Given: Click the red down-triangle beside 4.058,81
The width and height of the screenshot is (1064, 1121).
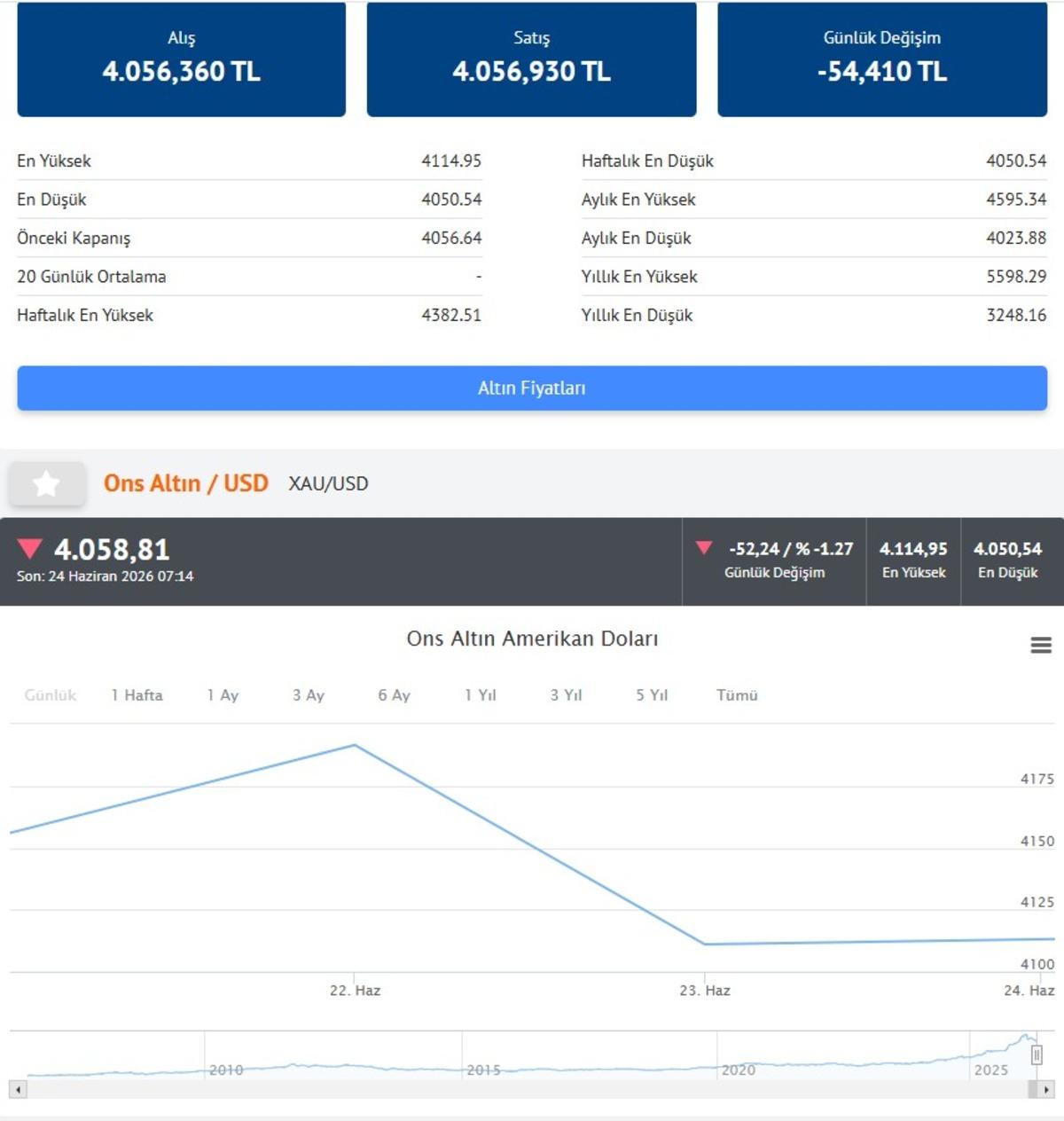Looking at the screenshot, I should [30, 548].
